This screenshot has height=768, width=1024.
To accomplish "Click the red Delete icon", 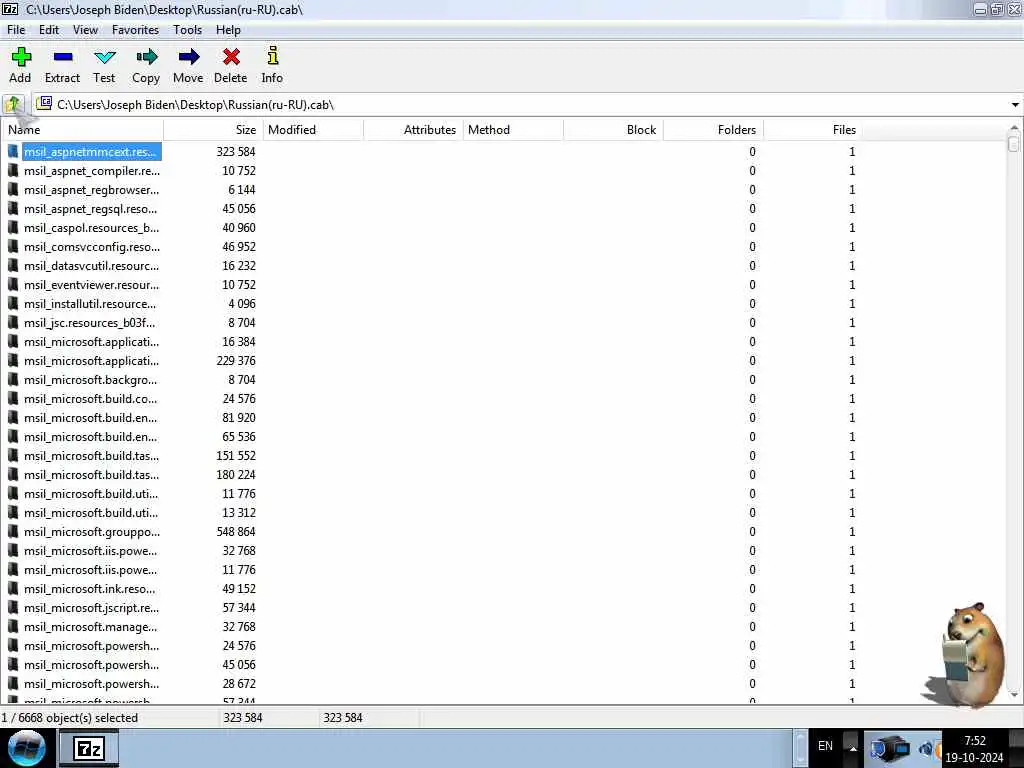I will [231, 57].
